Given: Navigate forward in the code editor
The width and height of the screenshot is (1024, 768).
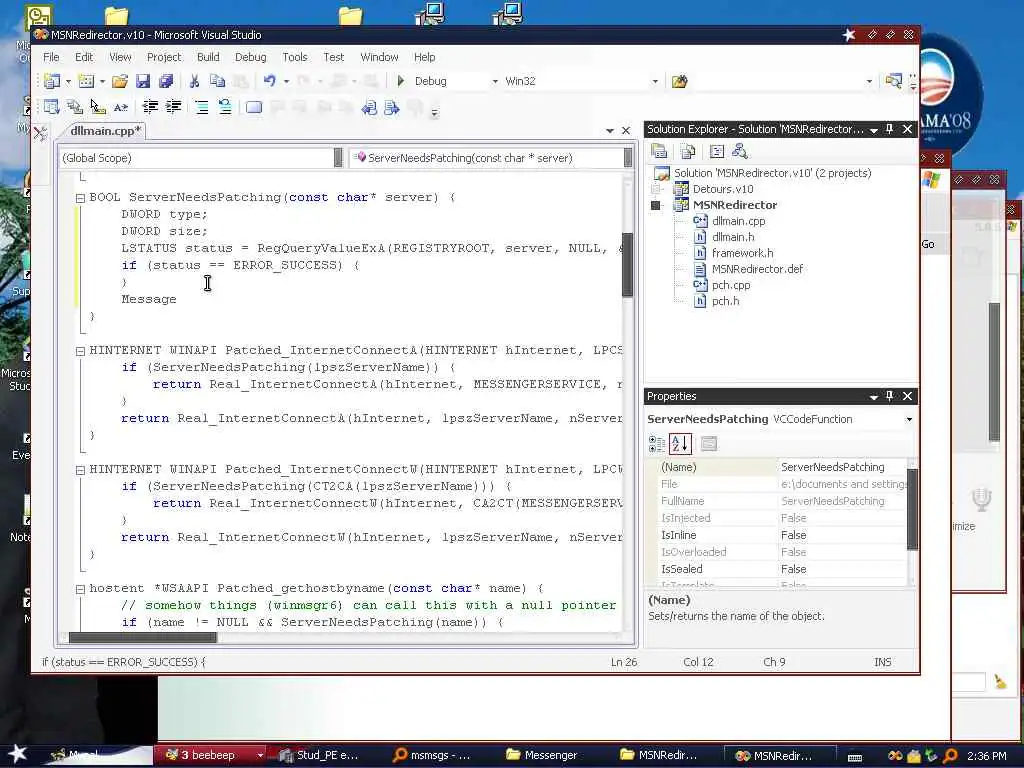Looking at the screenshot, I should [391, 107].
